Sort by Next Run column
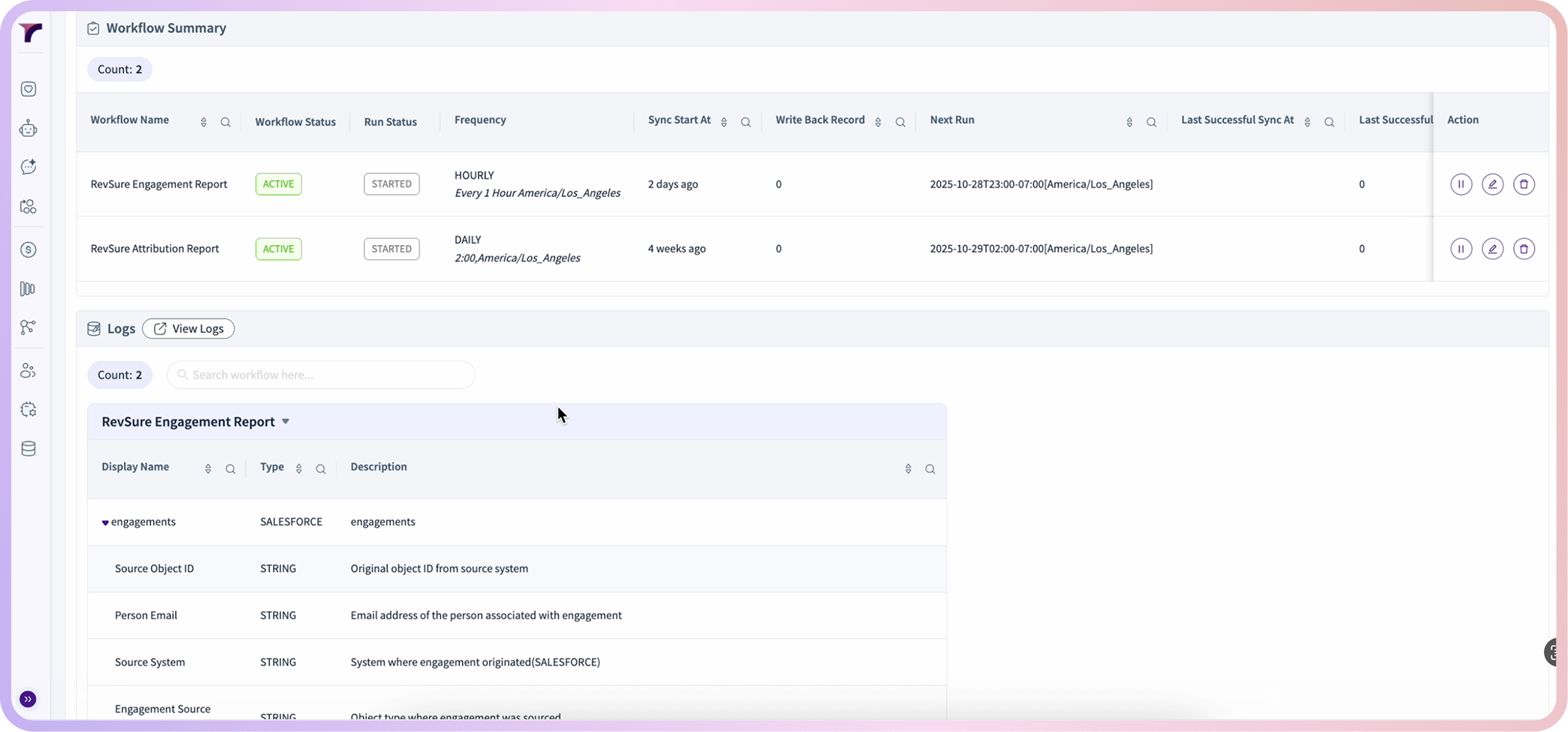Viewport: 1568px width, 732px height. tap(1129, 123)
